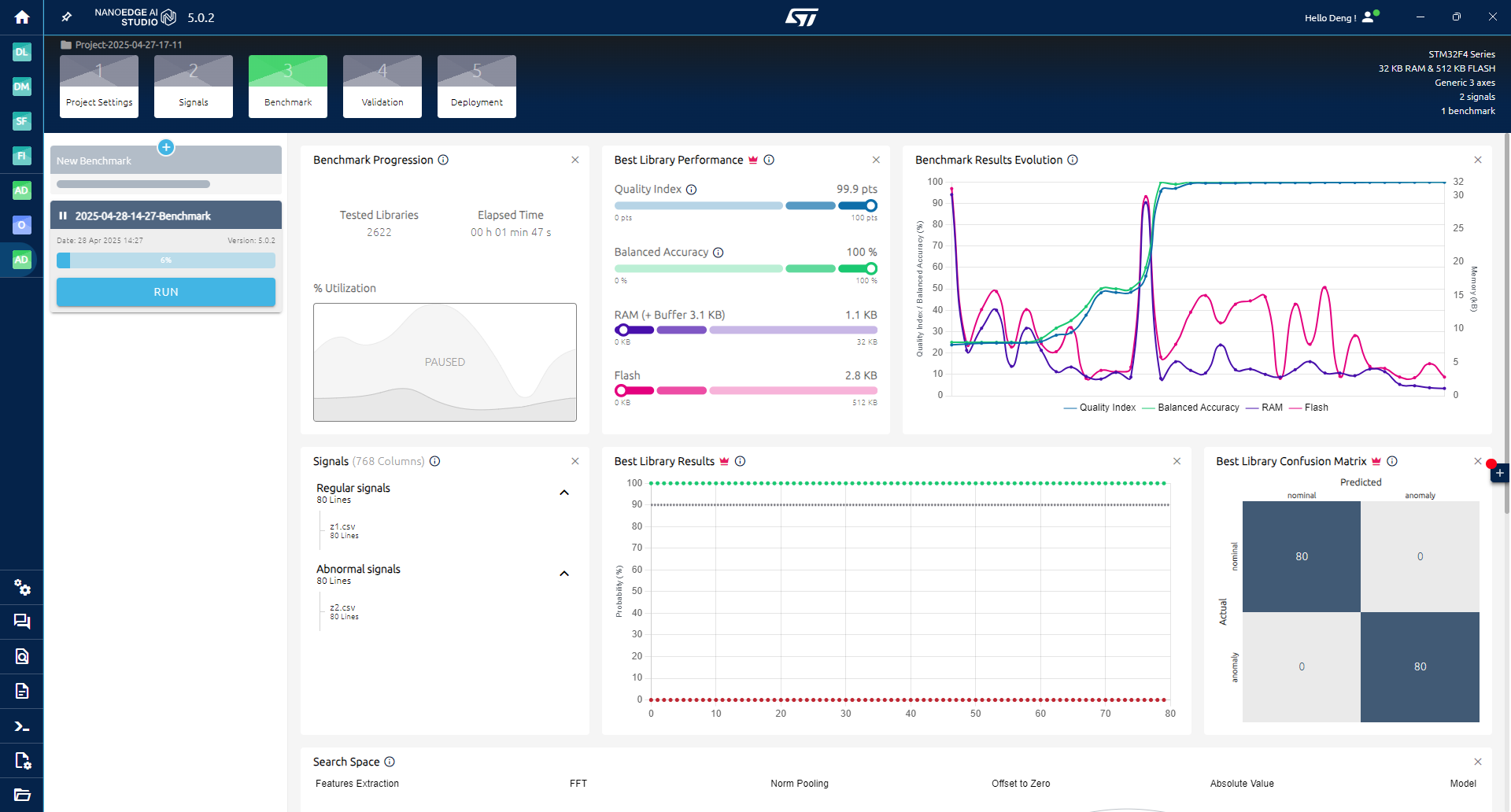Open the user account icon
This screenshot has height=812, width=1511.
click(1369, 17)
